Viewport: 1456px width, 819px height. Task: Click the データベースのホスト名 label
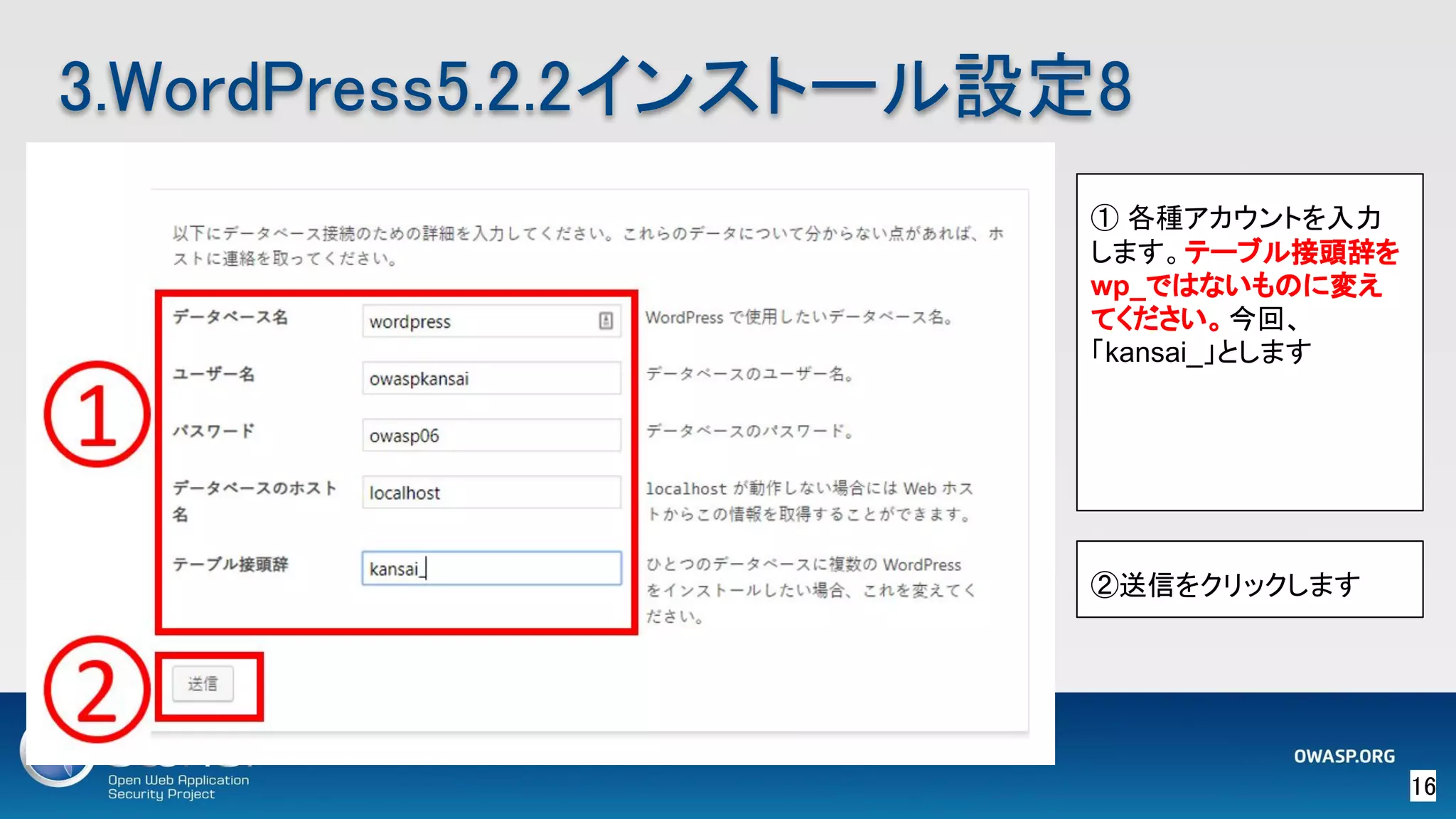255,500
